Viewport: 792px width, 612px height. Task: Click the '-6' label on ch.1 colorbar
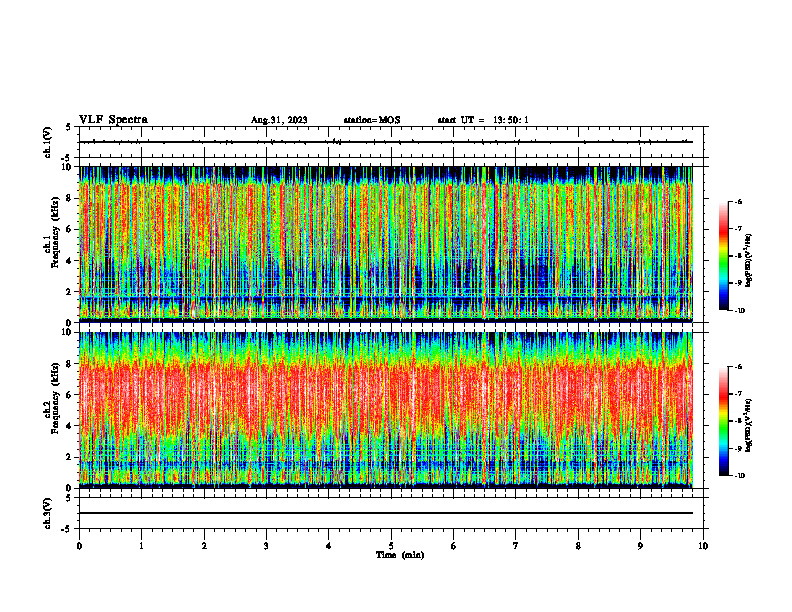738,201
